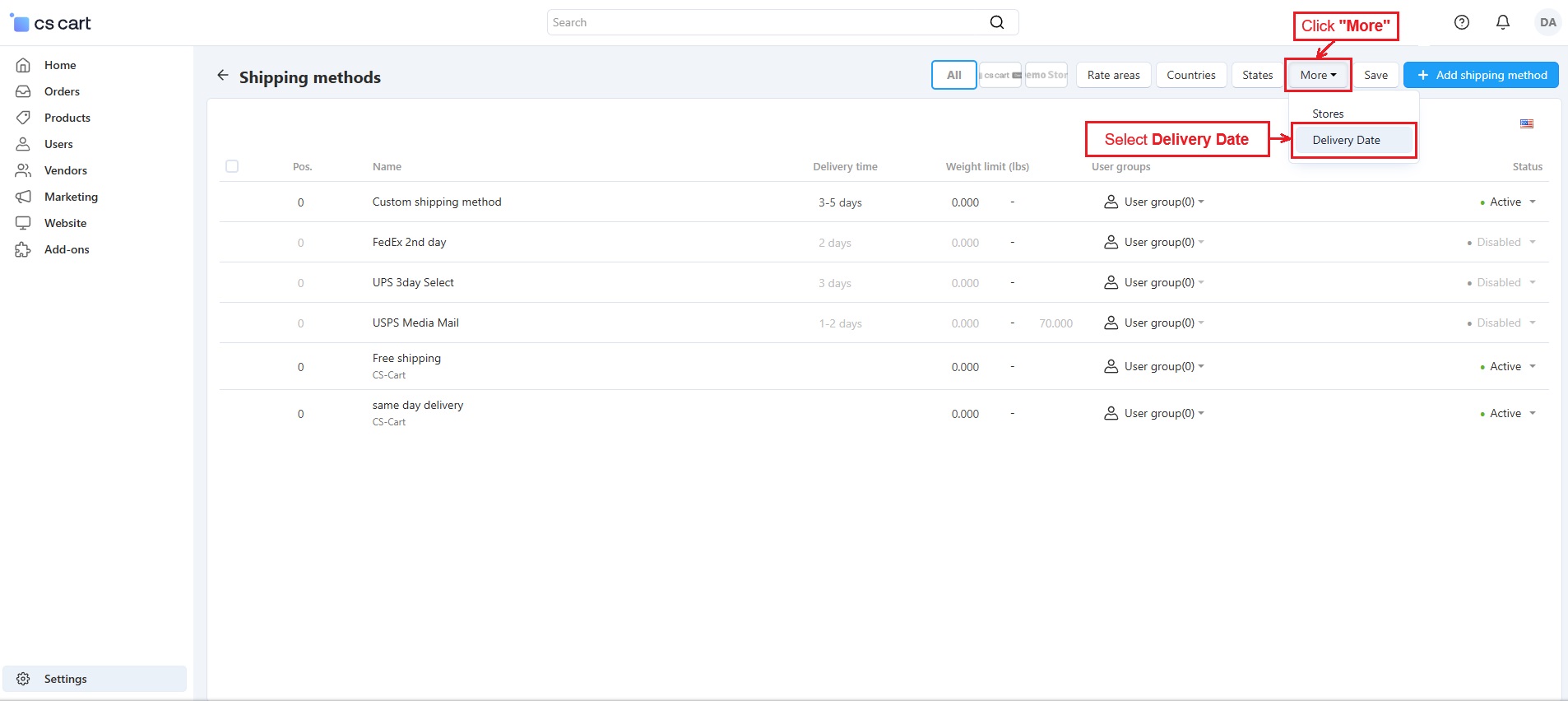Open Rate areas
This screenshot has width=1568, height=701.
pyautogui.click(x=1113, y=75)
